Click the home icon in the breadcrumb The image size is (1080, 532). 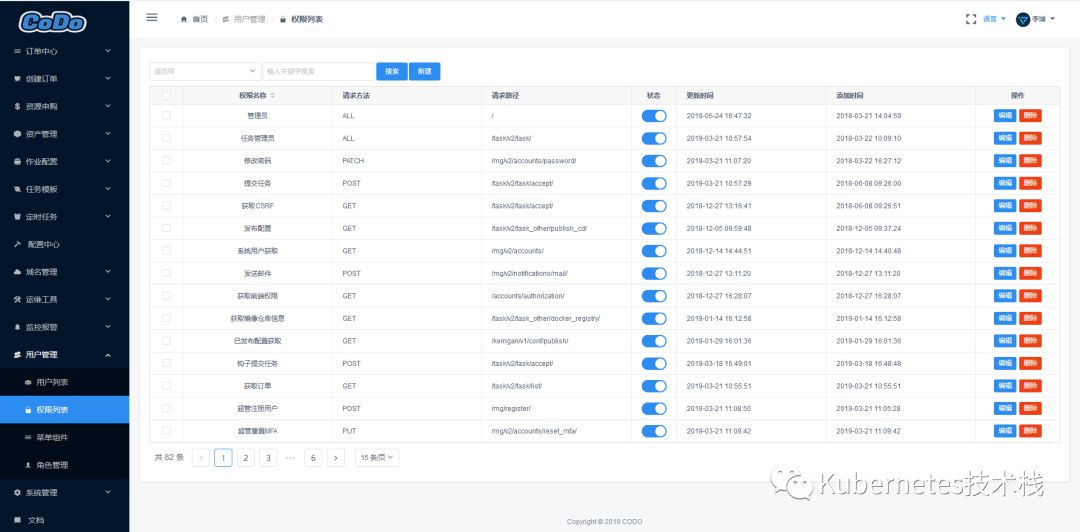point(184,19)
